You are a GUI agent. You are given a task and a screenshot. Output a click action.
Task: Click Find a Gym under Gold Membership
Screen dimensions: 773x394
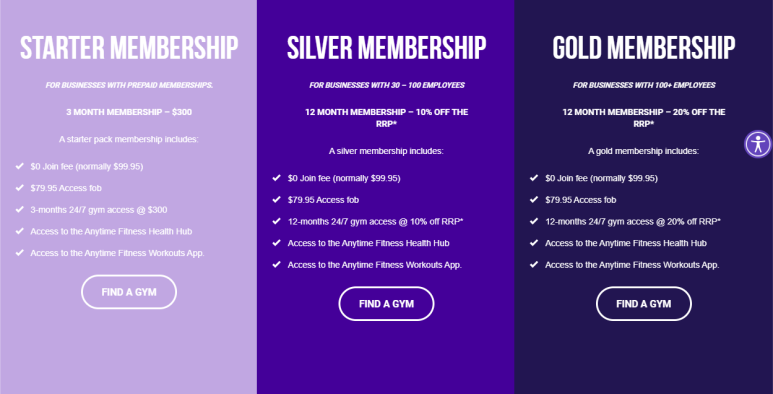[643, 304]
